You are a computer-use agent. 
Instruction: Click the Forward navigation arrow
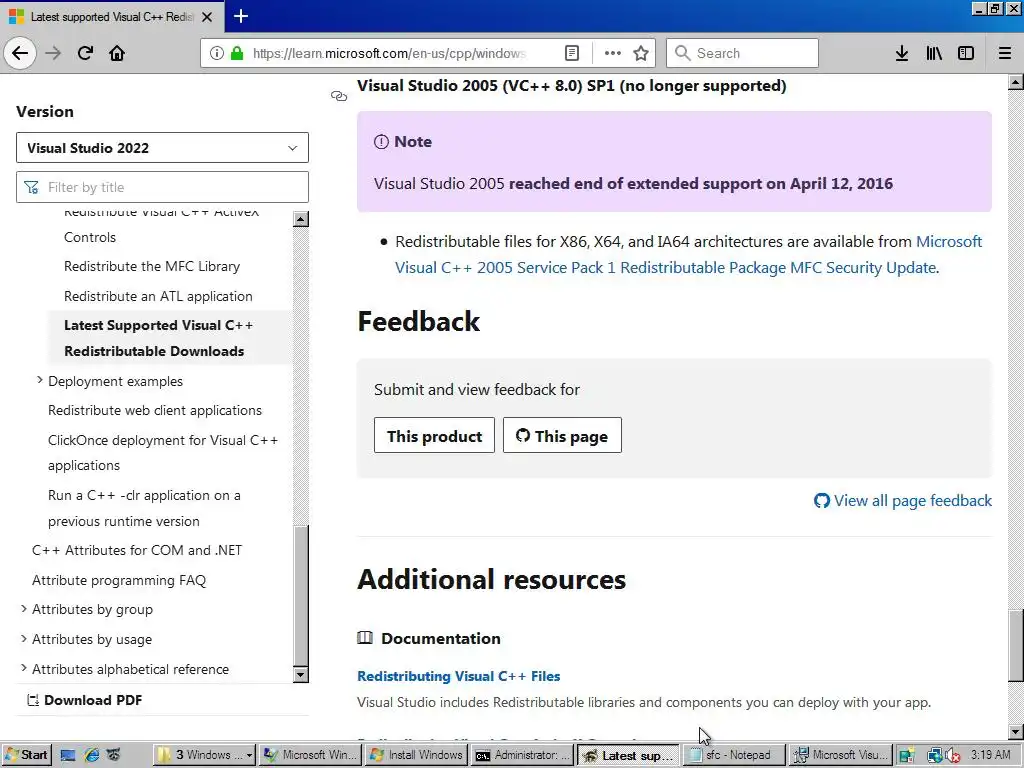(53, 53)
